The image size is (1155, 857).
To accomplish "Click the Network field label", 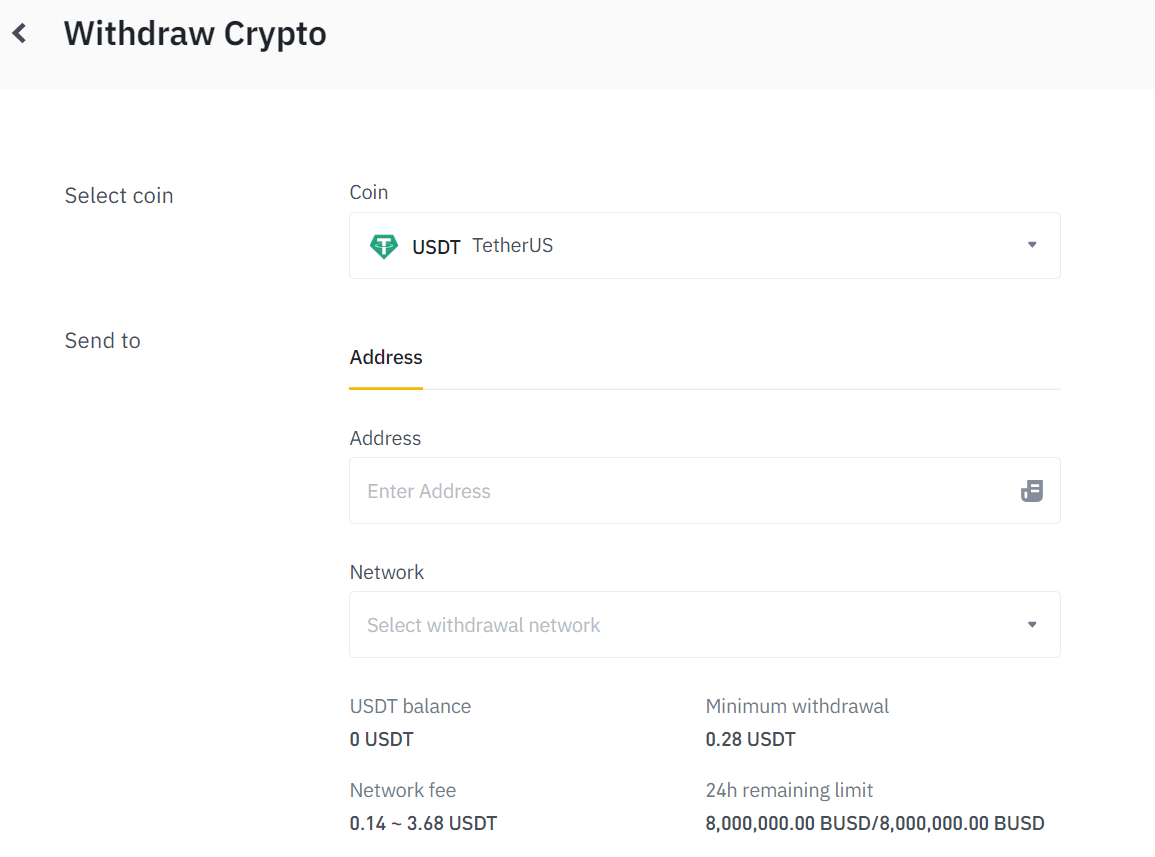I will [387, 573].
